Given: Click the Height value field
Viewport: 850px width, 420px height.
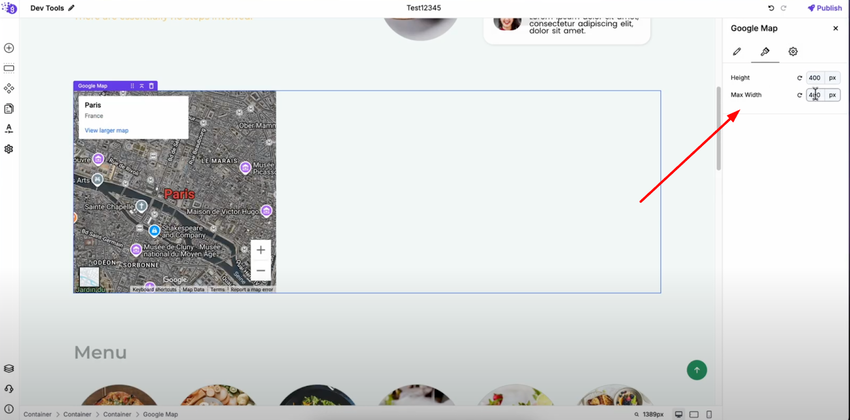Looking at the screenshot, I should pos(815,78).
